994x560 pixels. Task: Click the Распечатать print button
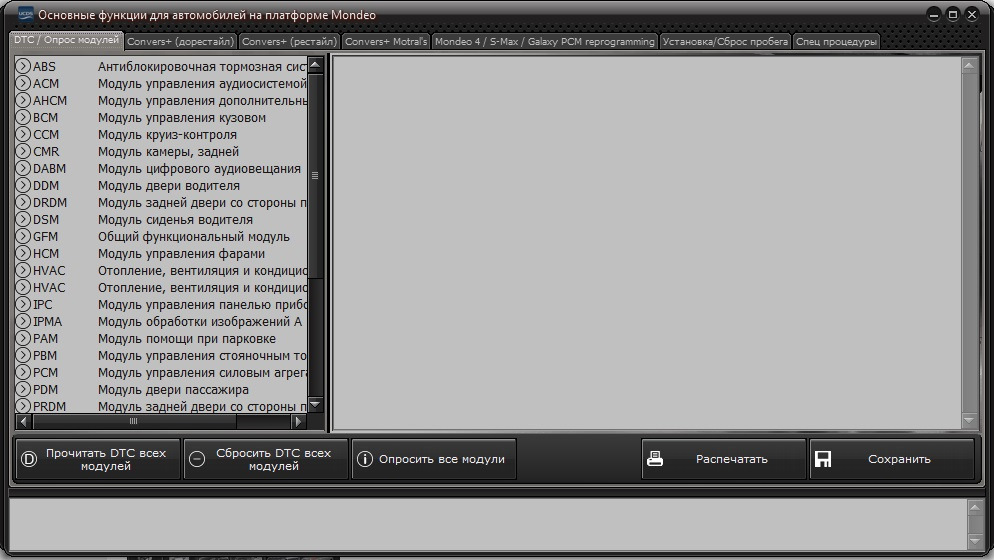723,459
